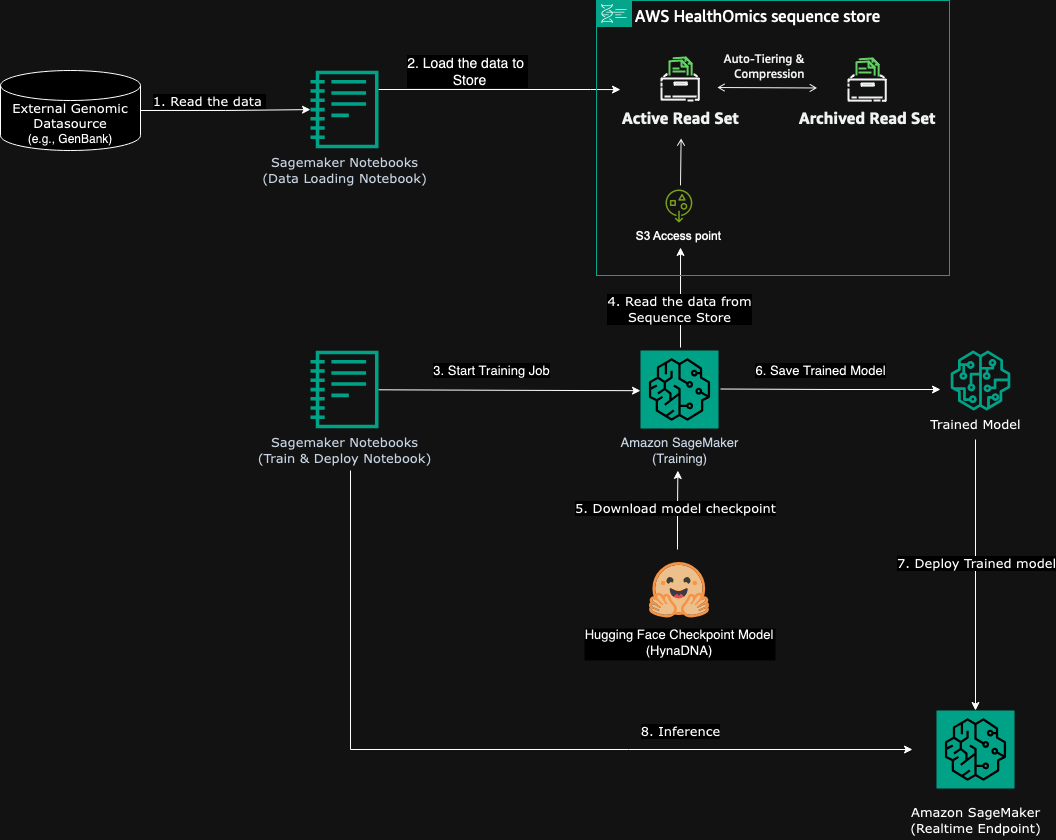Select the 'Auto-Tiering & Compression' arrow label

coord(766,66)
